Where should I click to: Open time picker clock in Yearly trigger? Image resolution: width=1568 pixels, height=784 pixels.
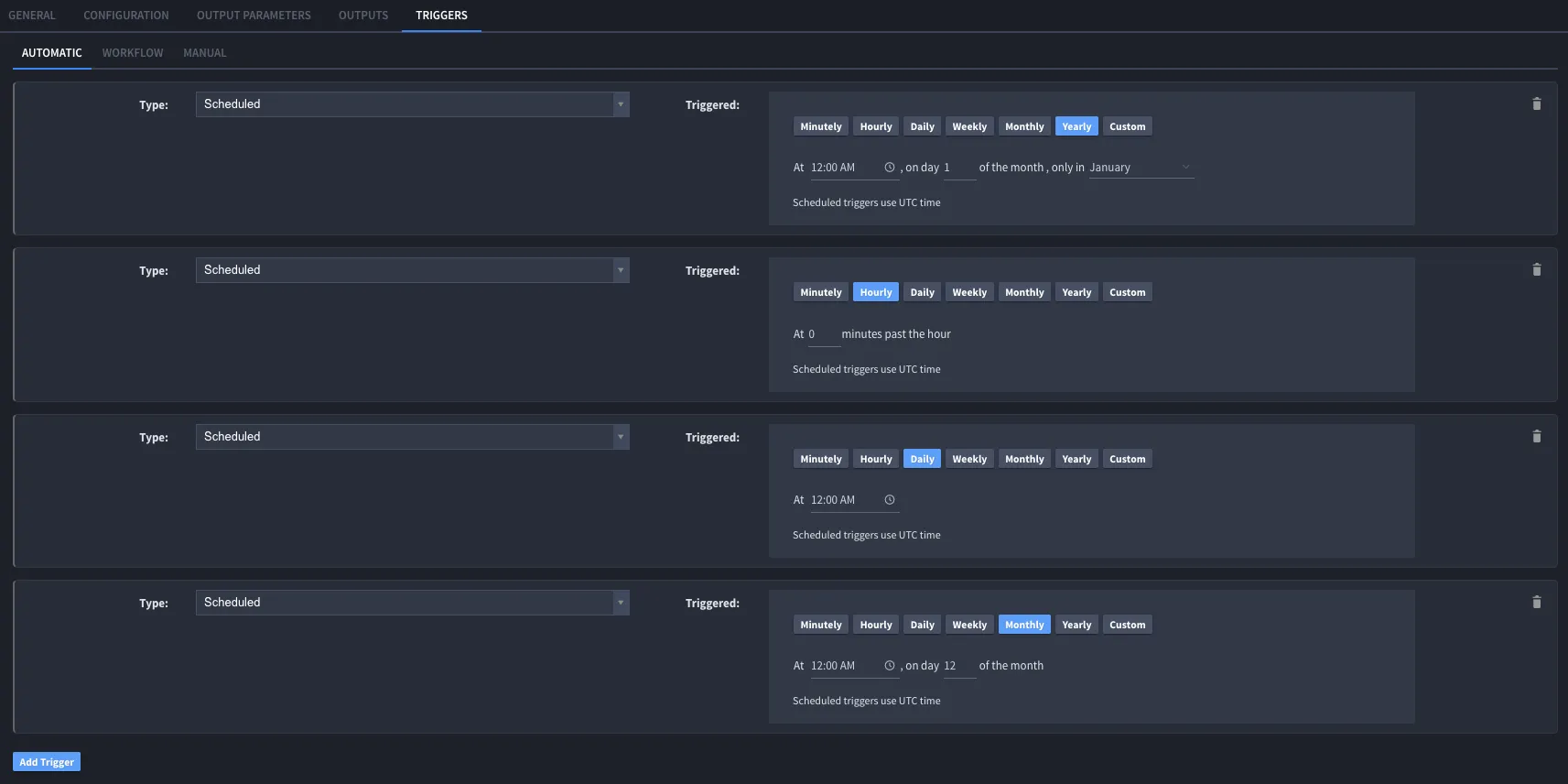[890, 168]
